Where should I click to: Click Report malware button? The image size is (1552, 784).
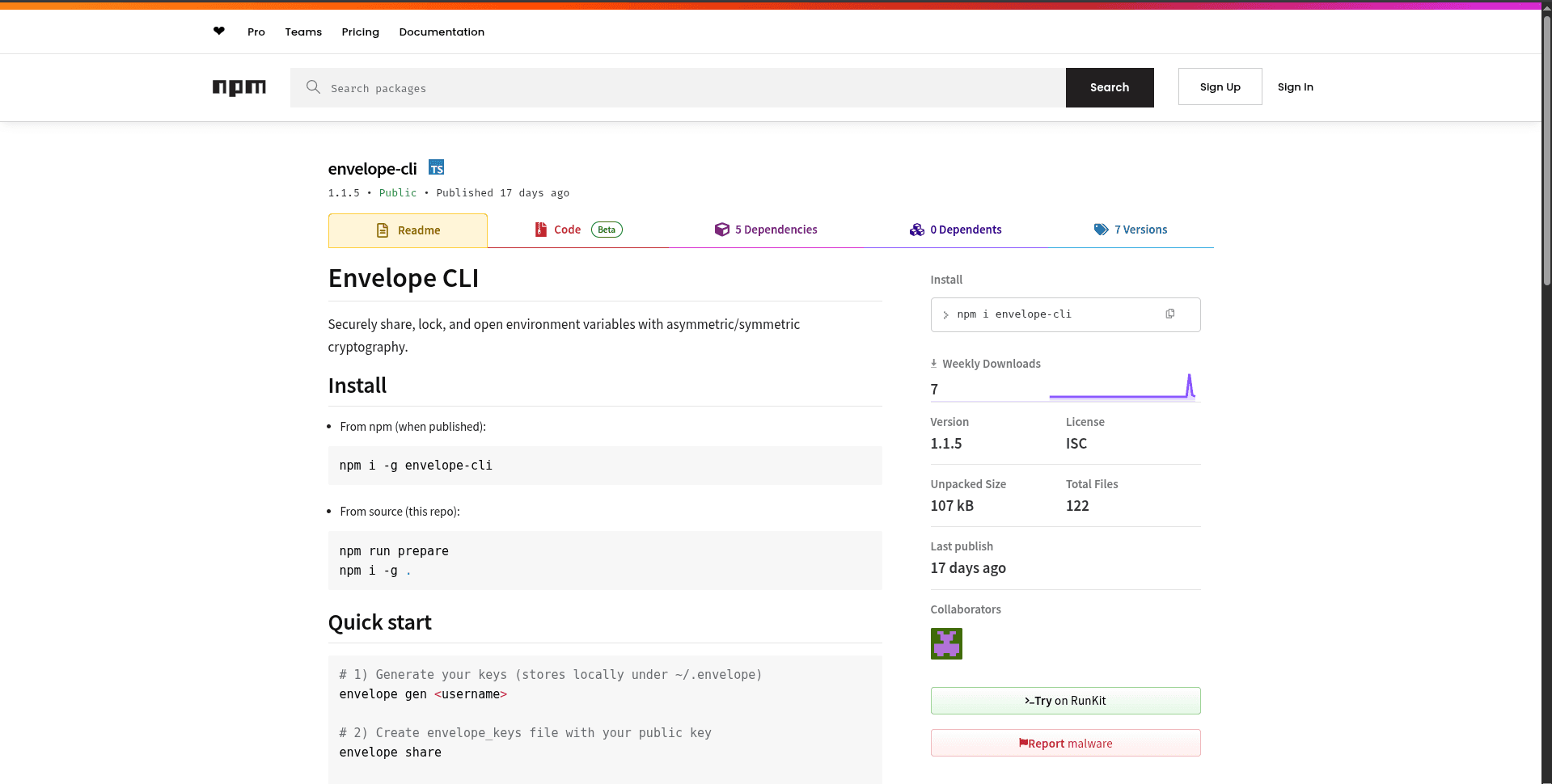click(1065, 744)
